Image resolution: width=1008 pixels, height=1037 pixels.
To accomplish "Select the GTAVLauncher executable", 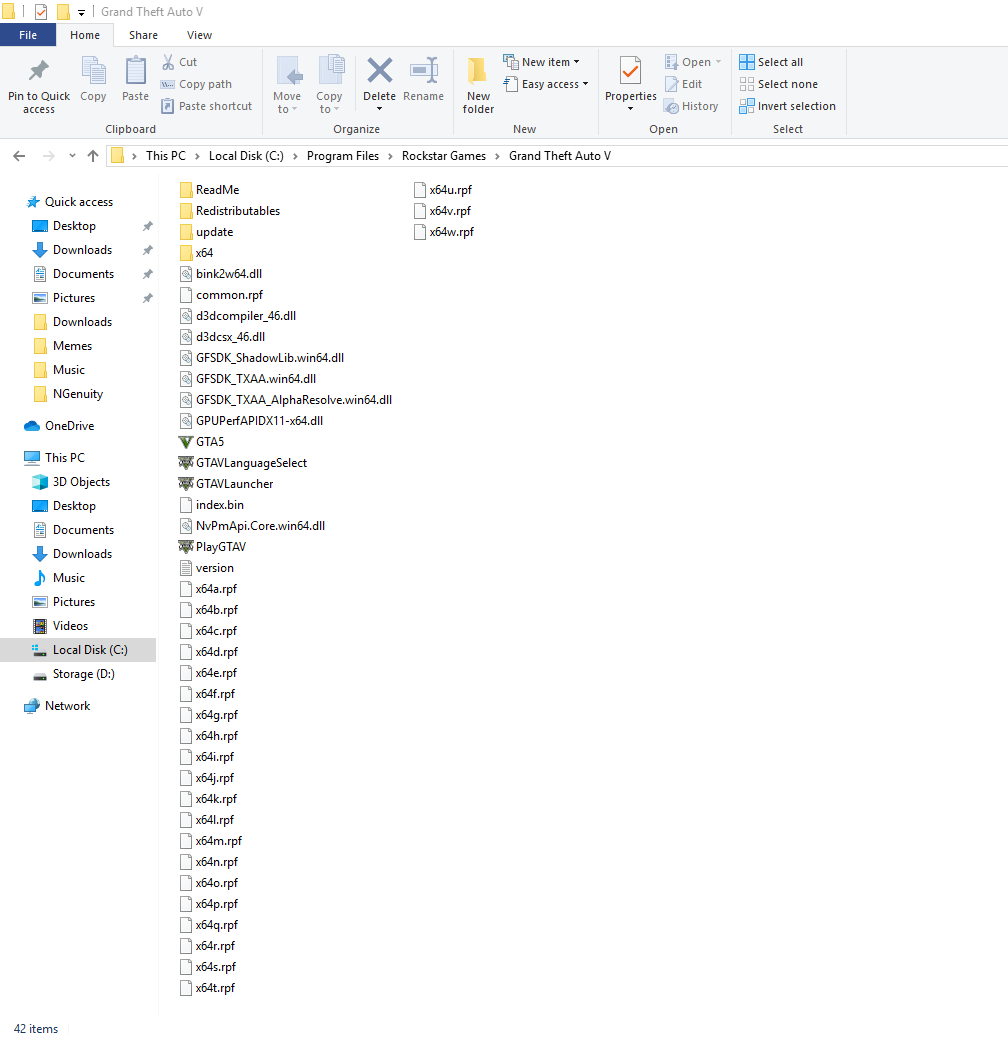I will pos(226,483).
